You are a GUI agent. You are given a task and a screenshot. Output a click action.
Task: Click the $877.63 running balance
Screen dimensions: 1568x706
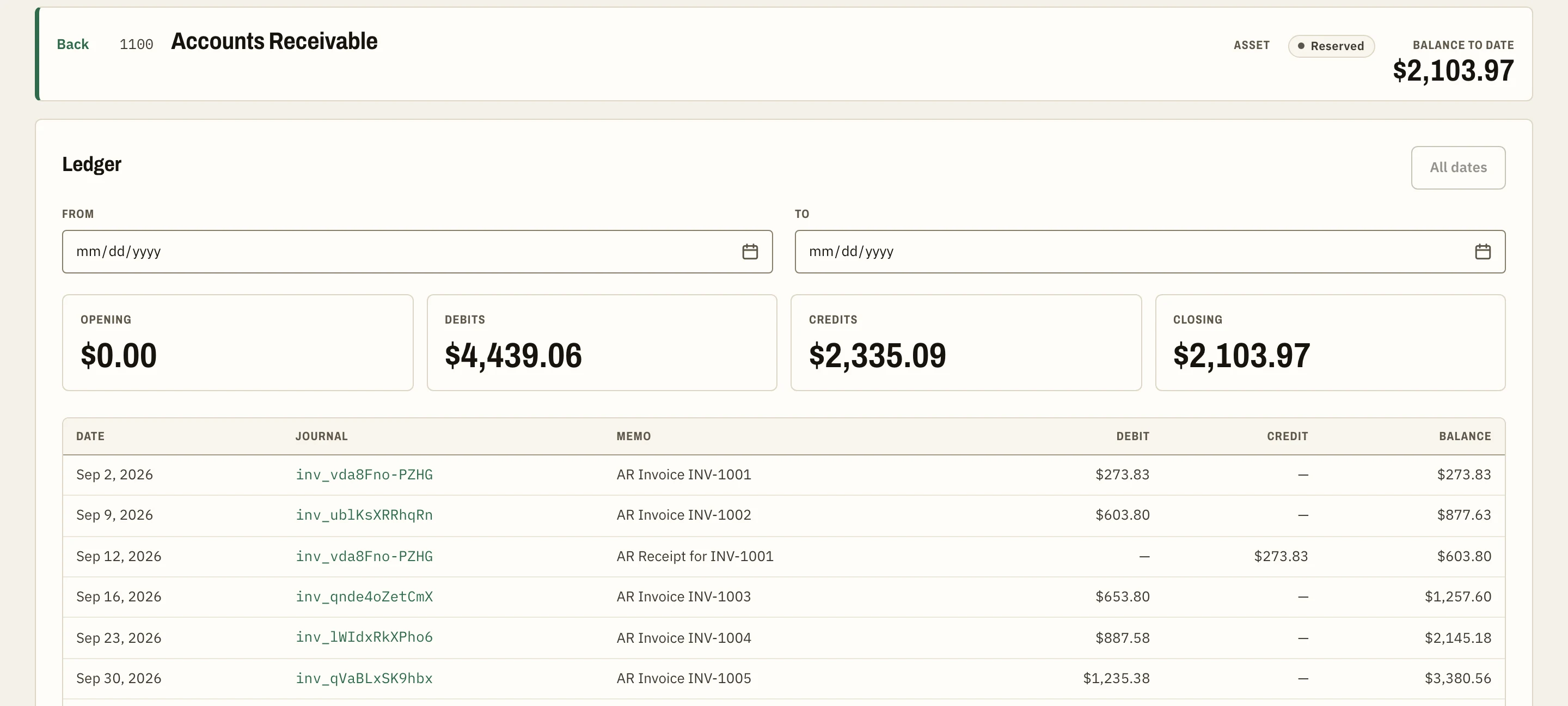[1464, 515]
